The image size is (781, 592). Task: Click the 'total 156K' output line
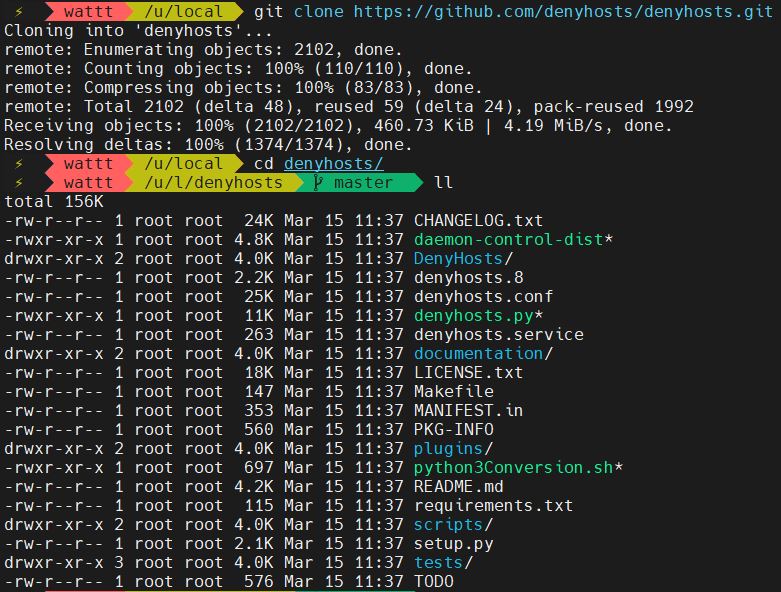[54, 202]
